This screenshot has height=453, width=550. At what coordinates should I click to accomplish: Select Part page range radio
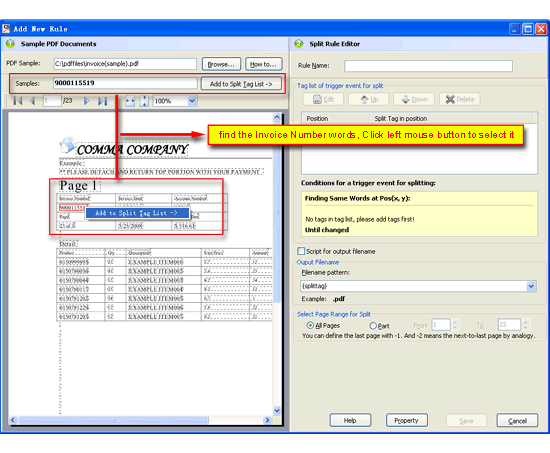373,326
